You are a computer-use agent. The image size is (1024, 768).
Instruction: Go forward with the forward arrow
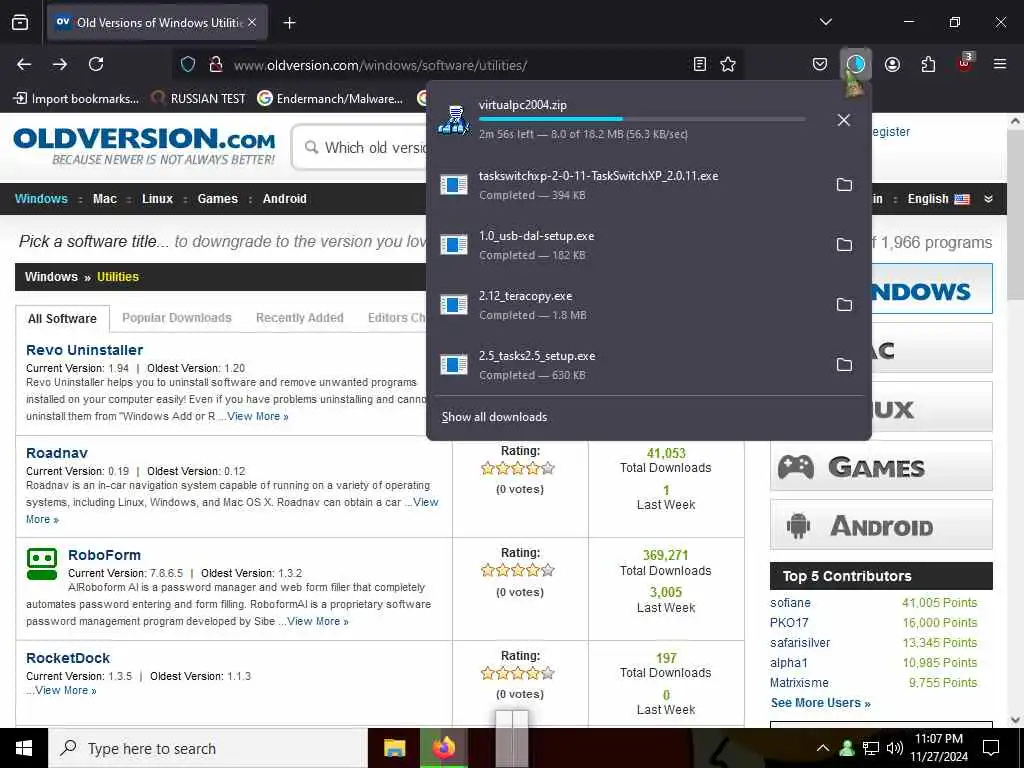60,64
